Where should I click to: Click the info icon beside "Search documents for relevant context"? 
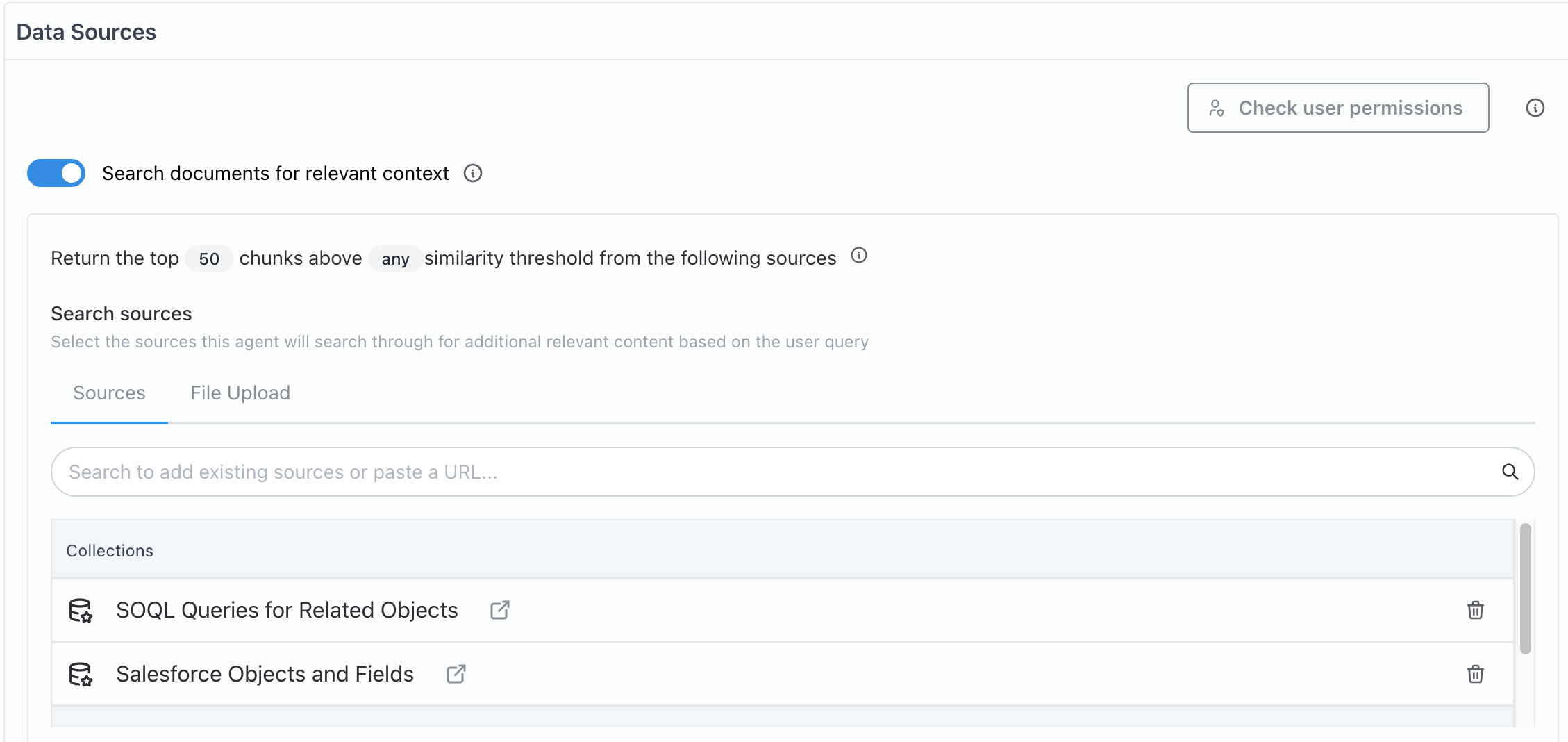coord(472,173)
